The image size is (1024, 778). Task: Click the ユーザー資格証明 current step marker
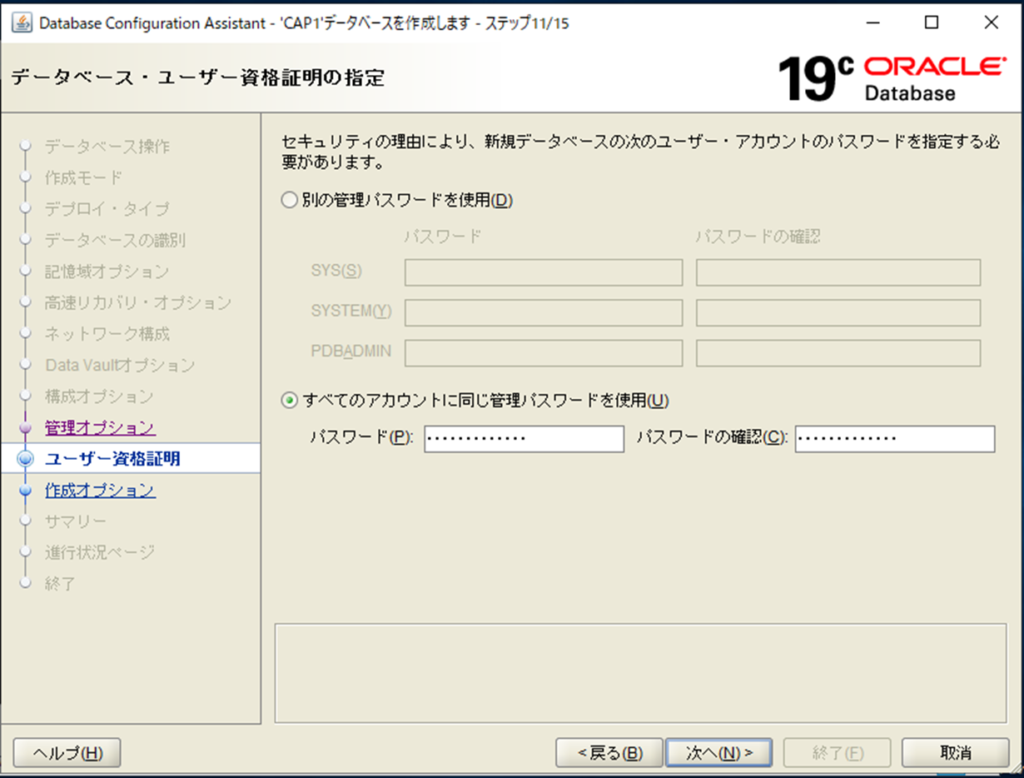point(26,460)
